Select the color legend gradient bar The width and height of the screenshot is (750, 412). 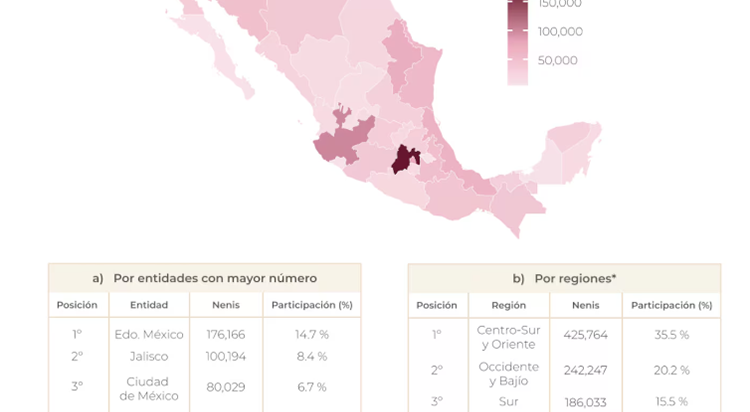click(517, 42)
